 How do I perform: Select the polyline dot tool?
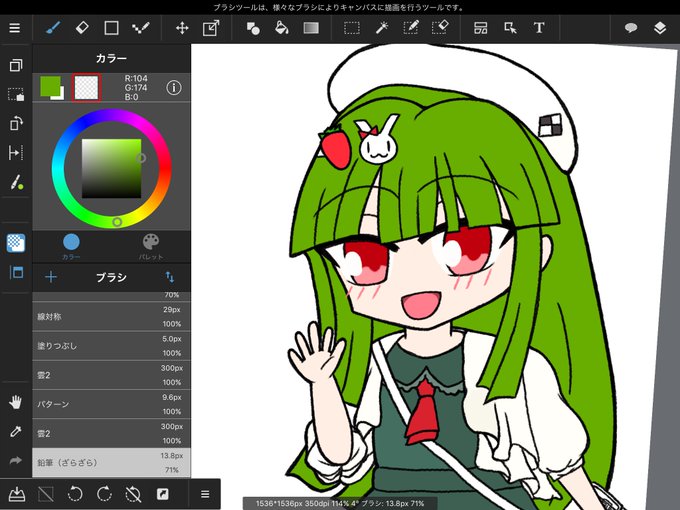tap(141, 28)
